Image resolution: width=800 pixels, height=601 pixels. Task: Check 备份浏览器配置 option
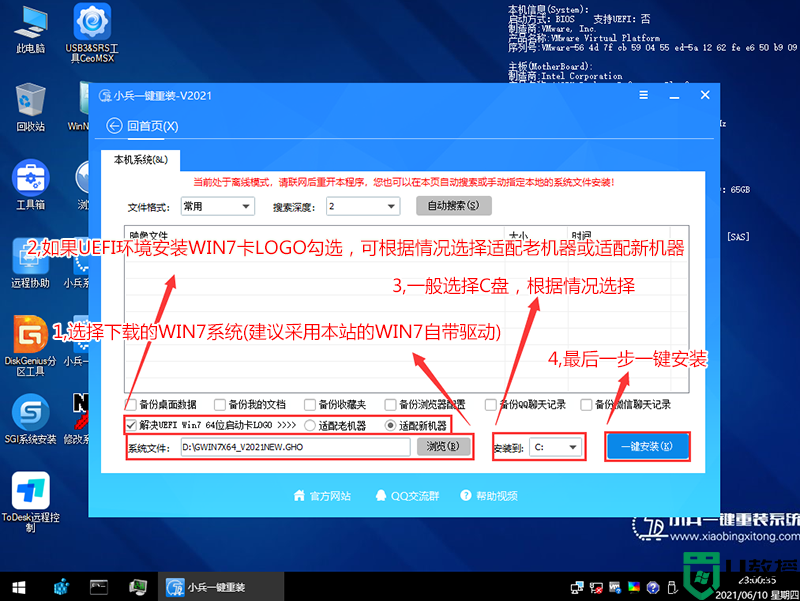tap(390, 405)
